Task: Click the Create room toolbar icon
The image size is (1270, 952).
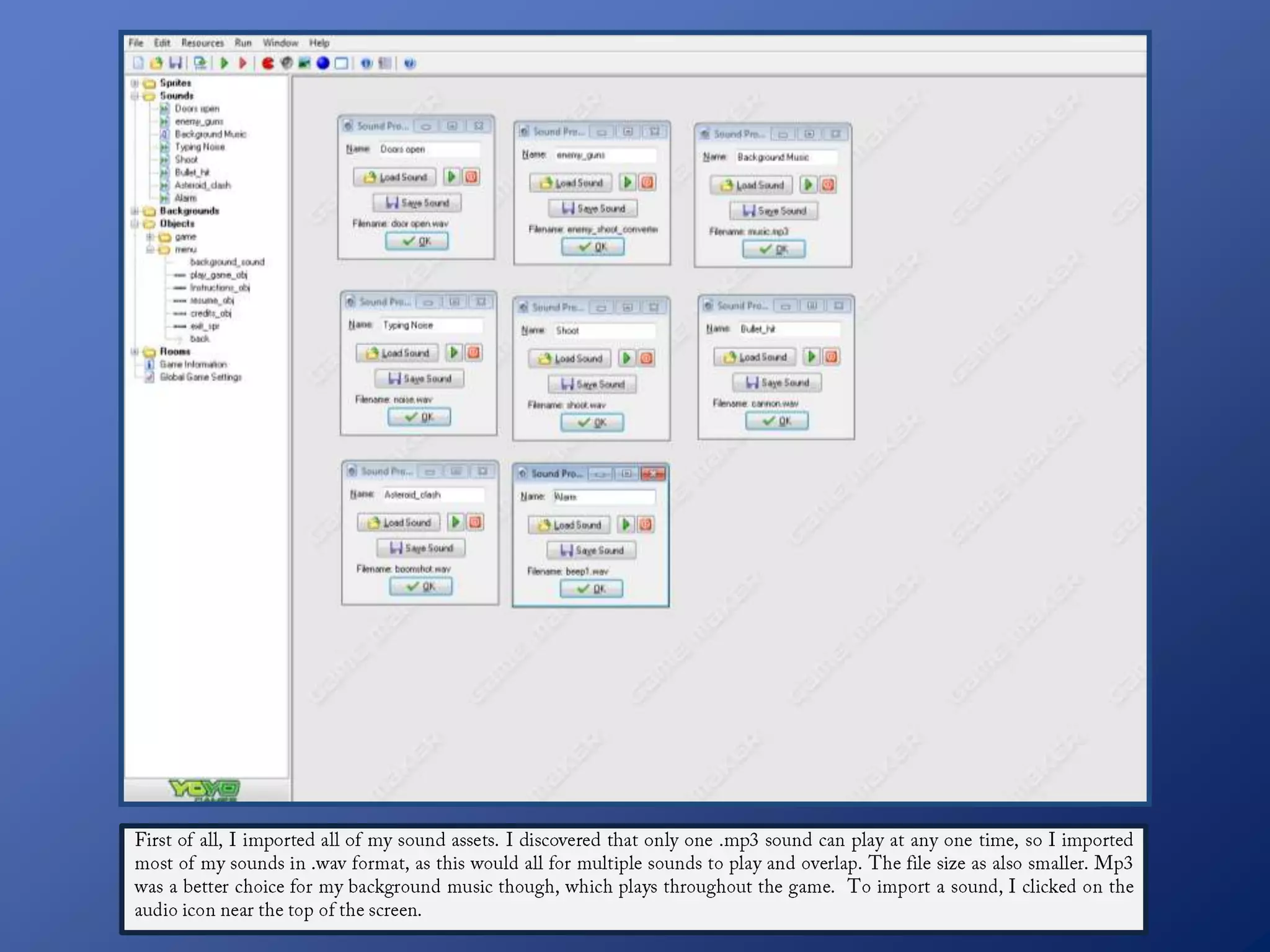Action: coord(342,63)
